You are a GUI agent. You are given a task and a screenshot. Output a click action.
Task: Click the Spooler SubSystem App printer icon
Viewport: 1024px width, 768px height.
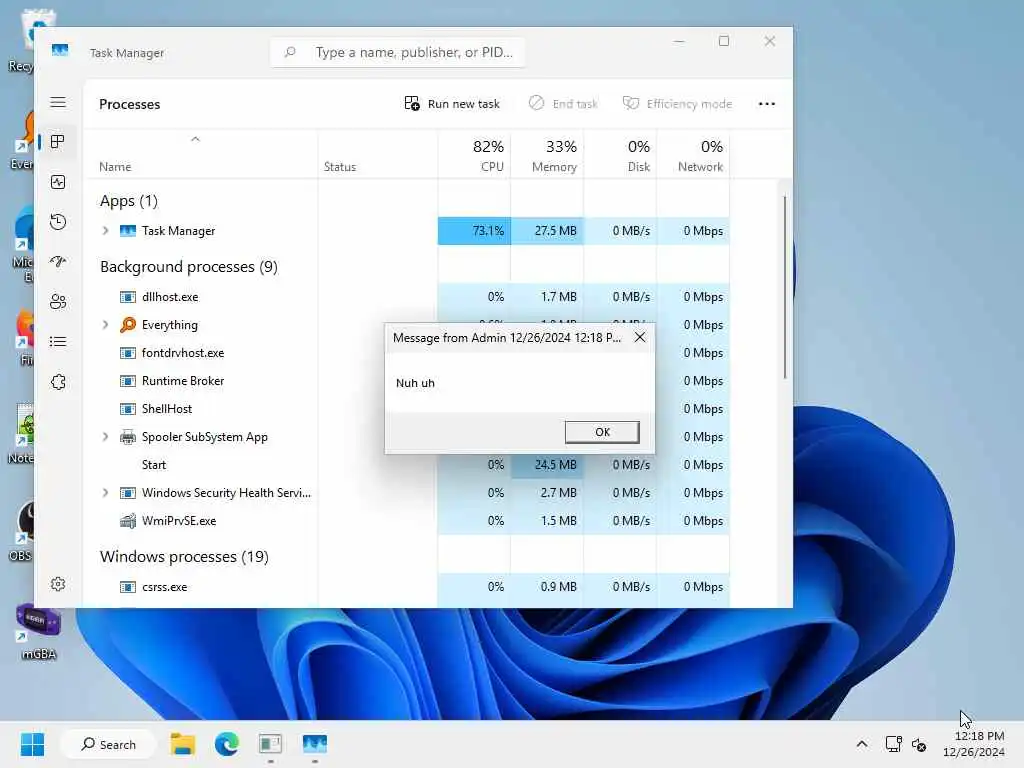tap(128, 437)
